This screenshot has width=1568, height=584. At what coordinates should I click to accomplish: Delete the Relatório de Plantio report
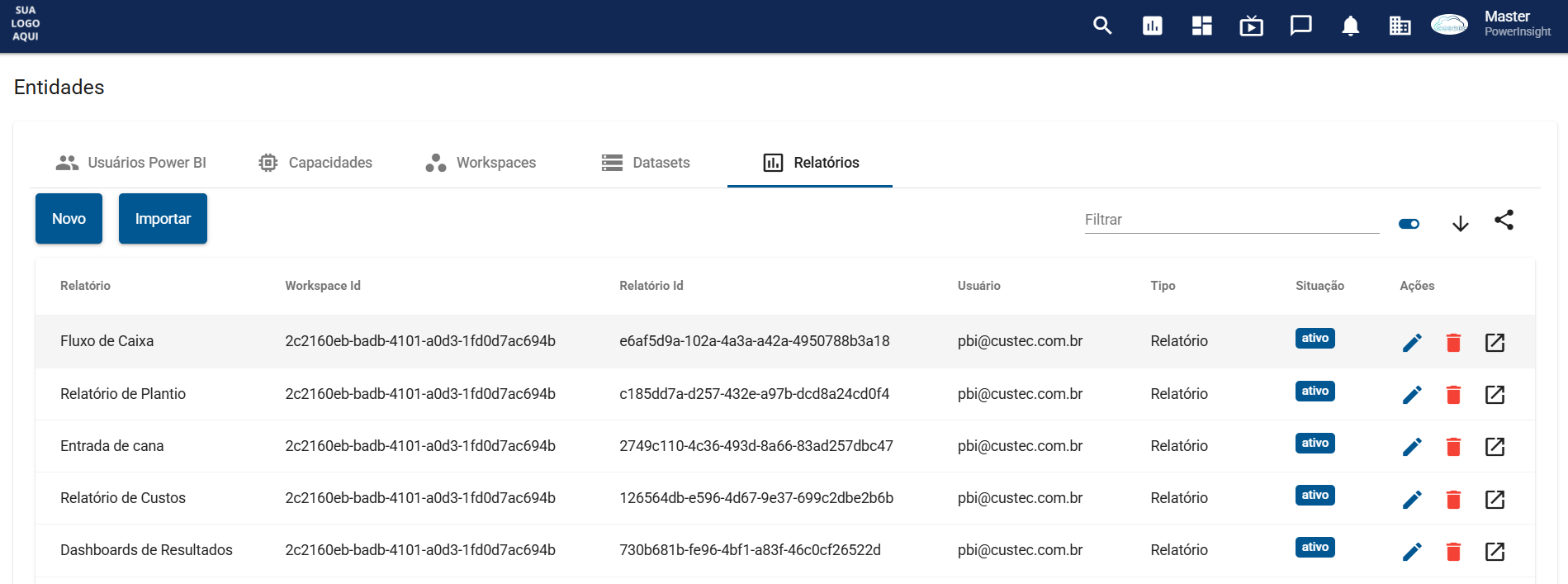[x=1454, y=395]
